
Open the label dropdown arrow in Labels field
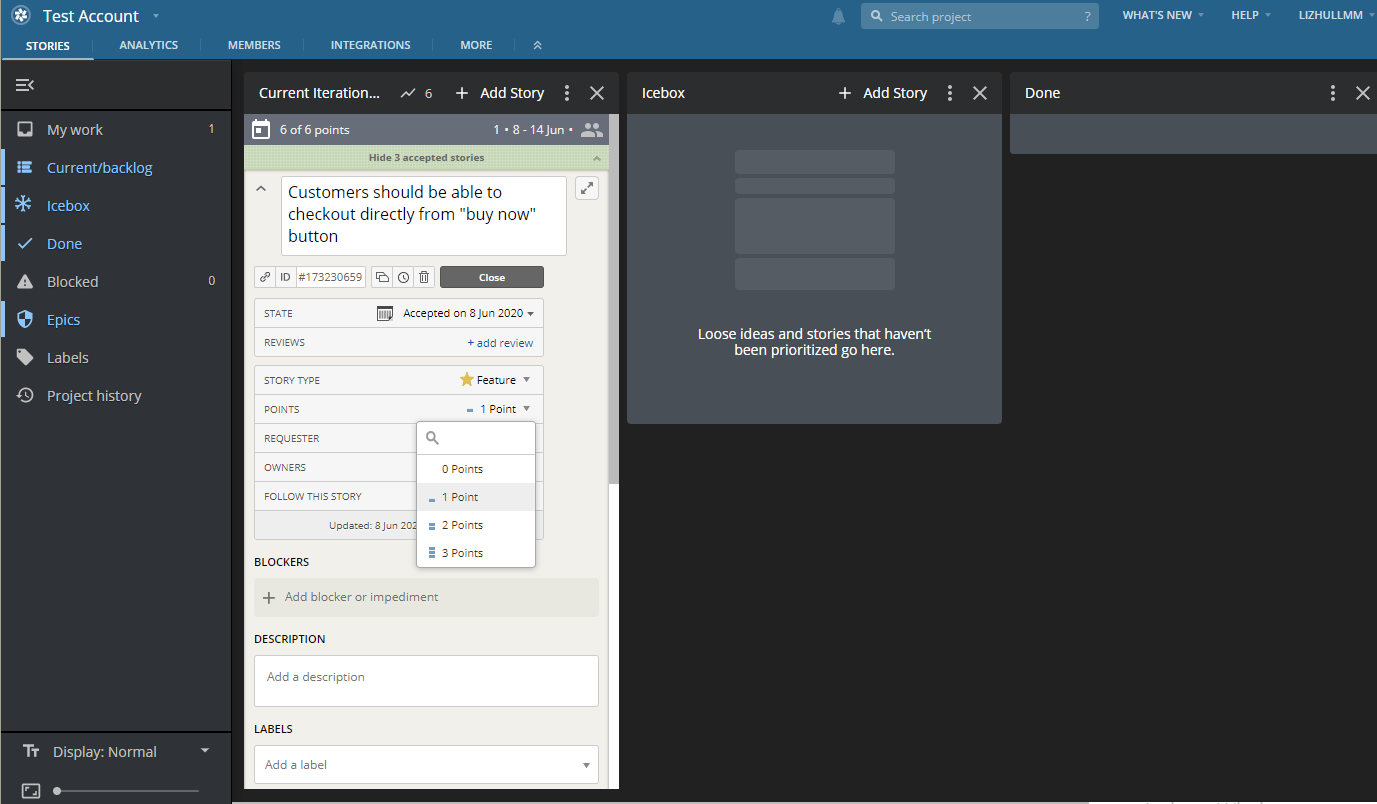pos(586,765)
